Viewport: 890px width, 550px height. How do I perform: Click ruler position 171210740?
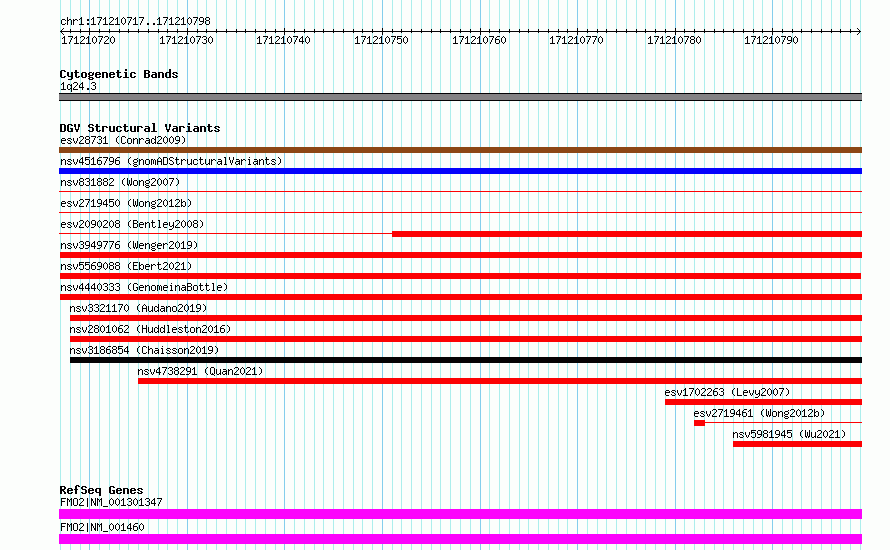[283, 40]
